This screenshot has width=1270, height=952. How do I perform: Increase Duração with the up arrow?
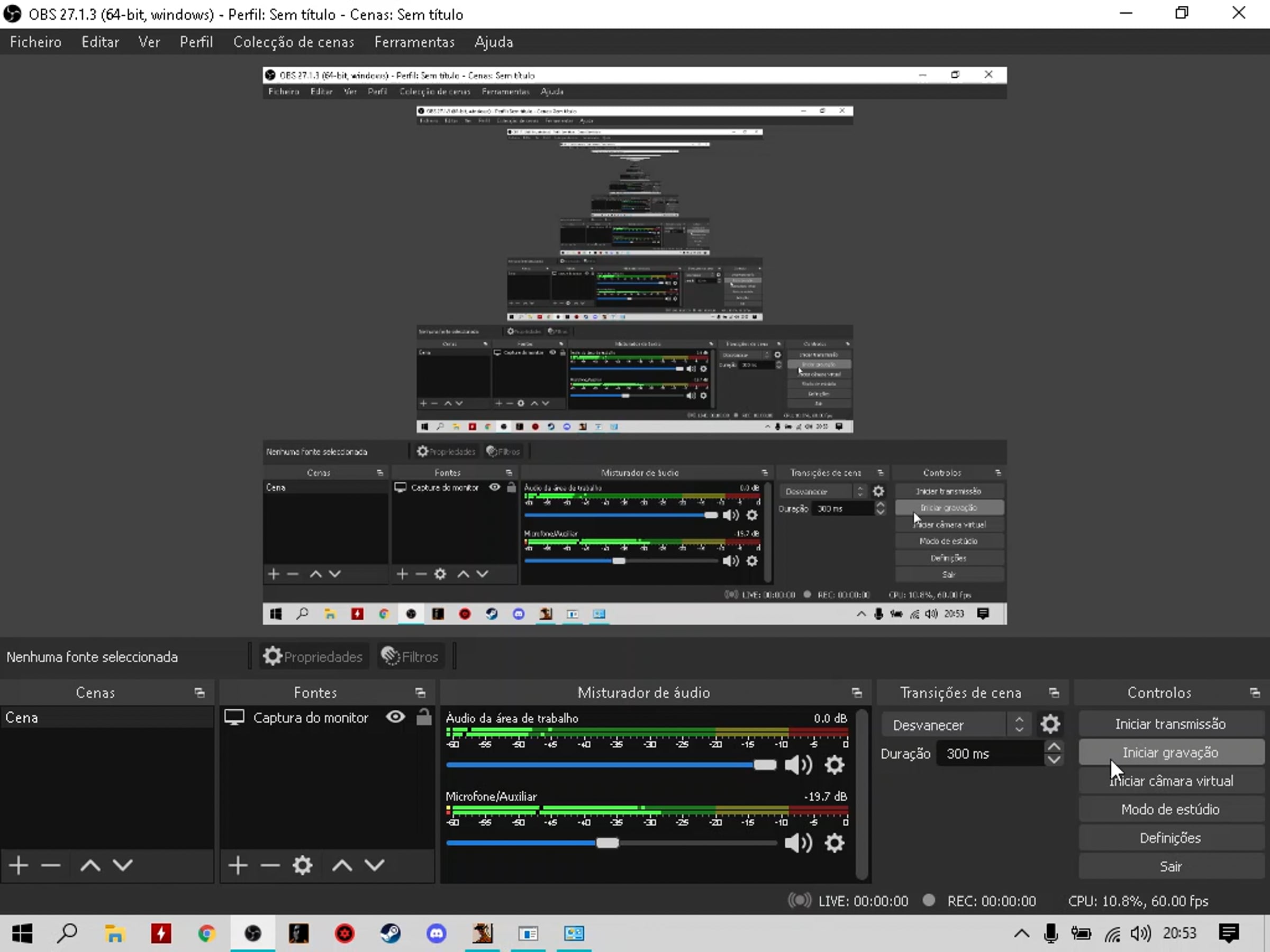coord(1054,747)
